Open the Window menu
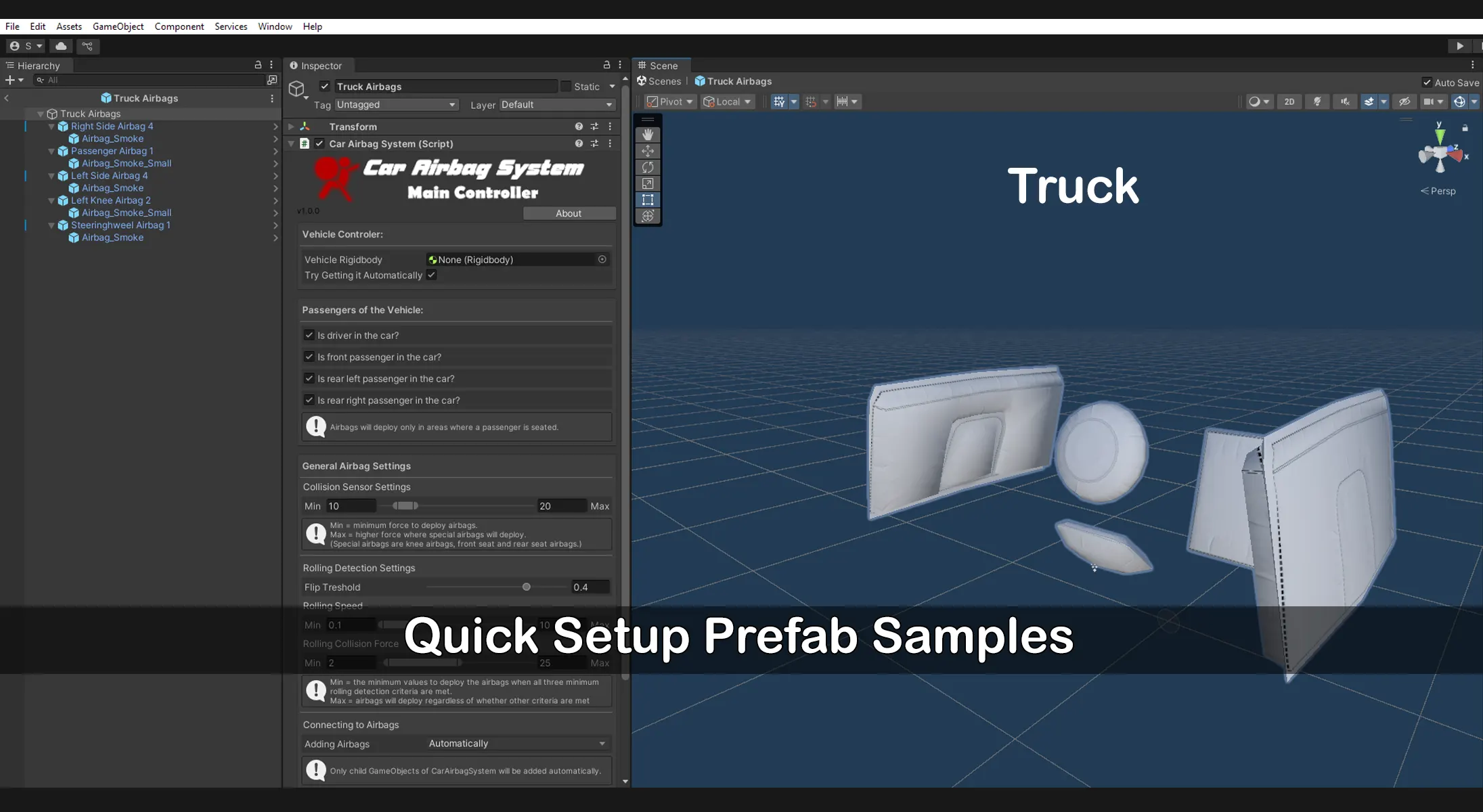The image size is (1483, 812). point(275,26)
